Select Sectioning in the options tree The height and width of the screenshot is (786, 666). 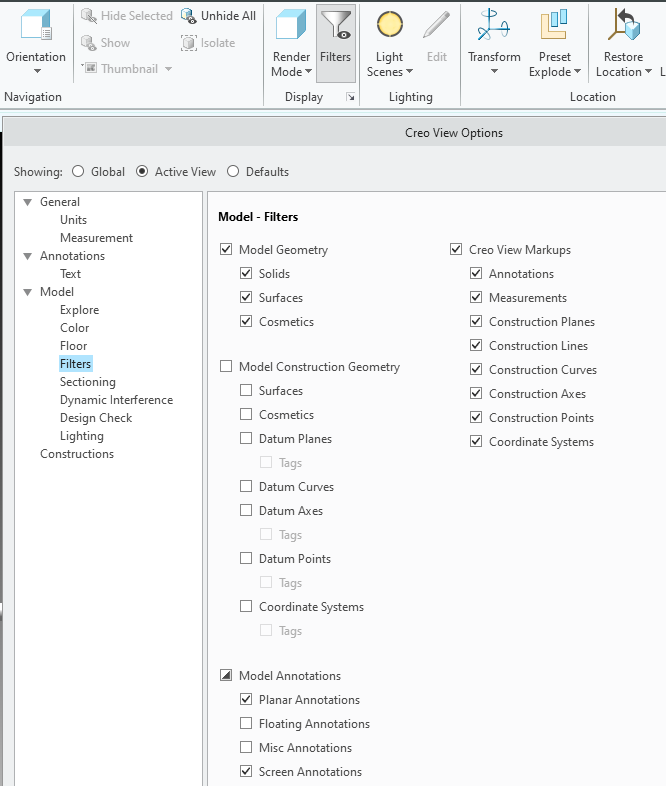click(x=88, y=382)
